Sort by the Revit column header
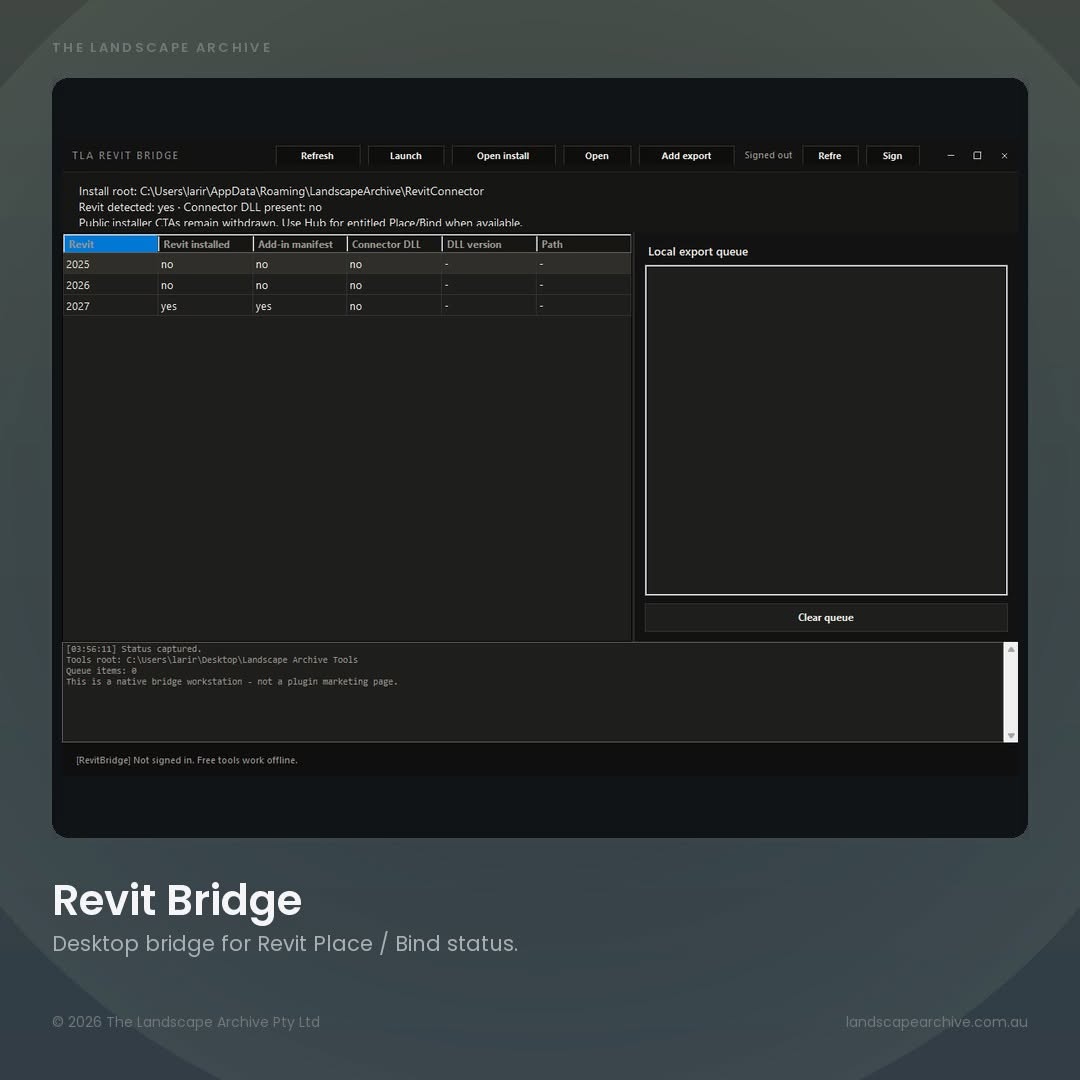This screenshot has width=1080, height=1080. pos(111,244)
